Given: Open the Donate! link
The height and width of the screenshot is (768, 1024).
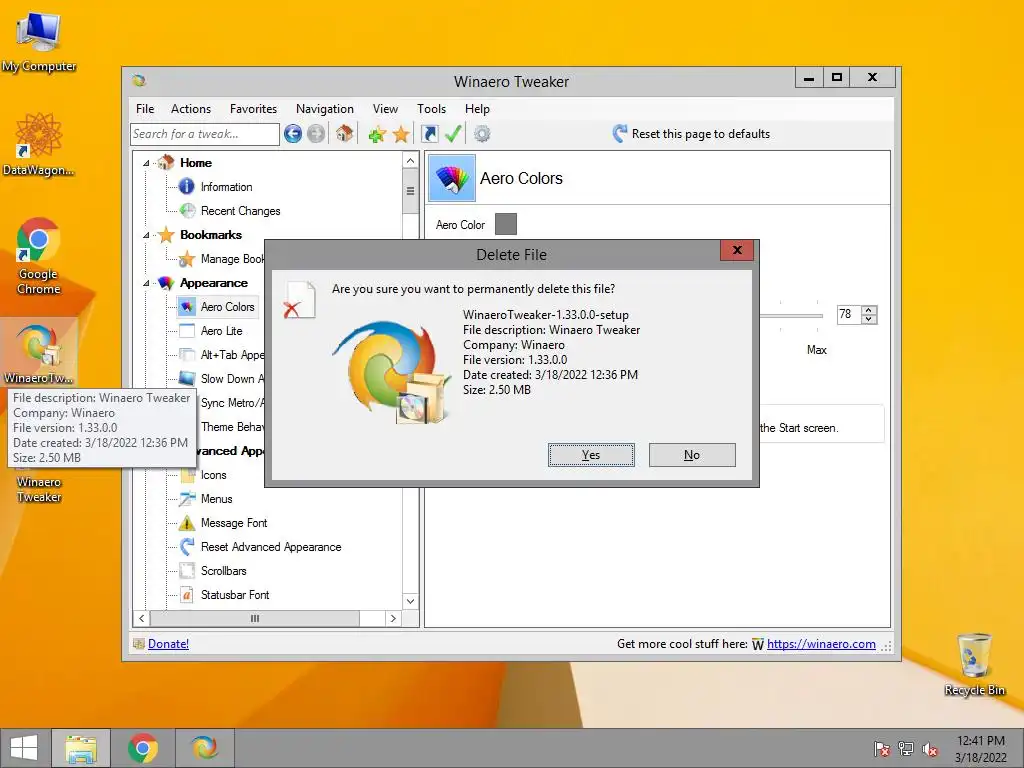Looking at the screenshot, I should (x=168, y=644).
